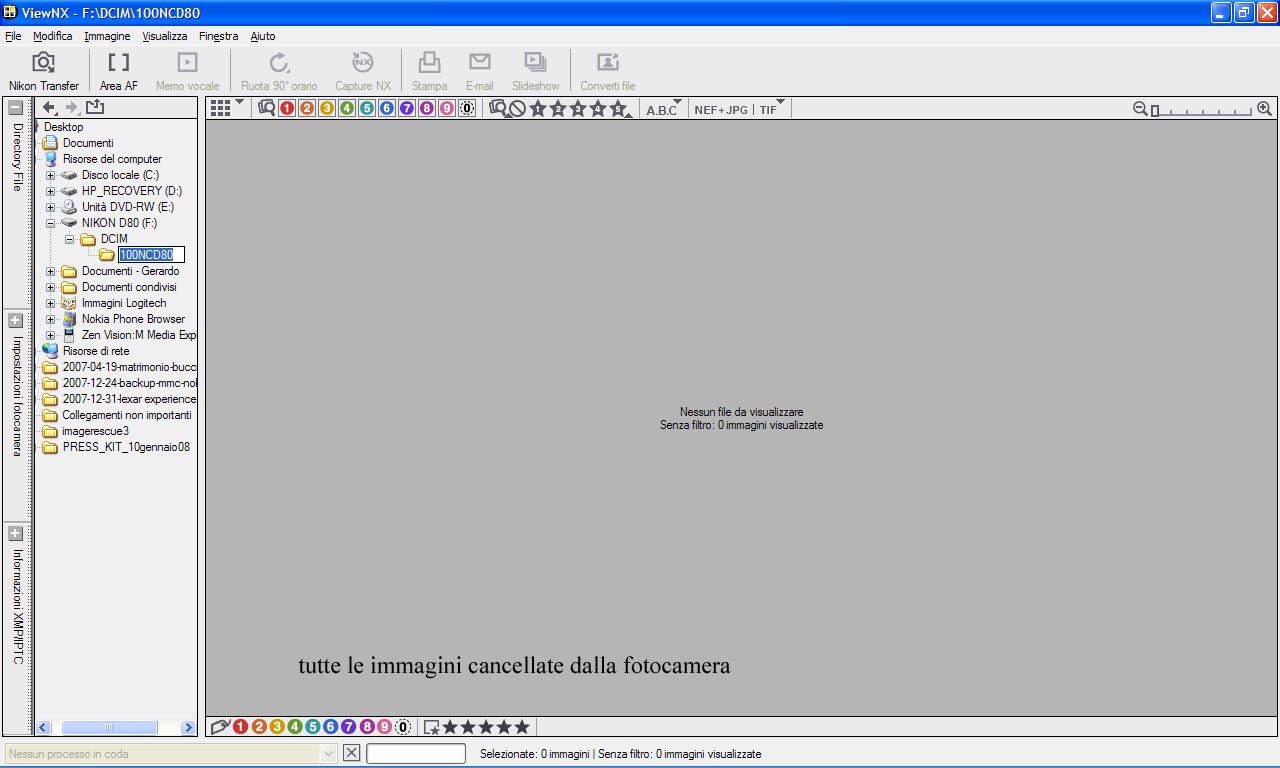Filter unlabeled images with label 0 in the top bar
This screenshot has height=768, width=1280.
(467, 108)
